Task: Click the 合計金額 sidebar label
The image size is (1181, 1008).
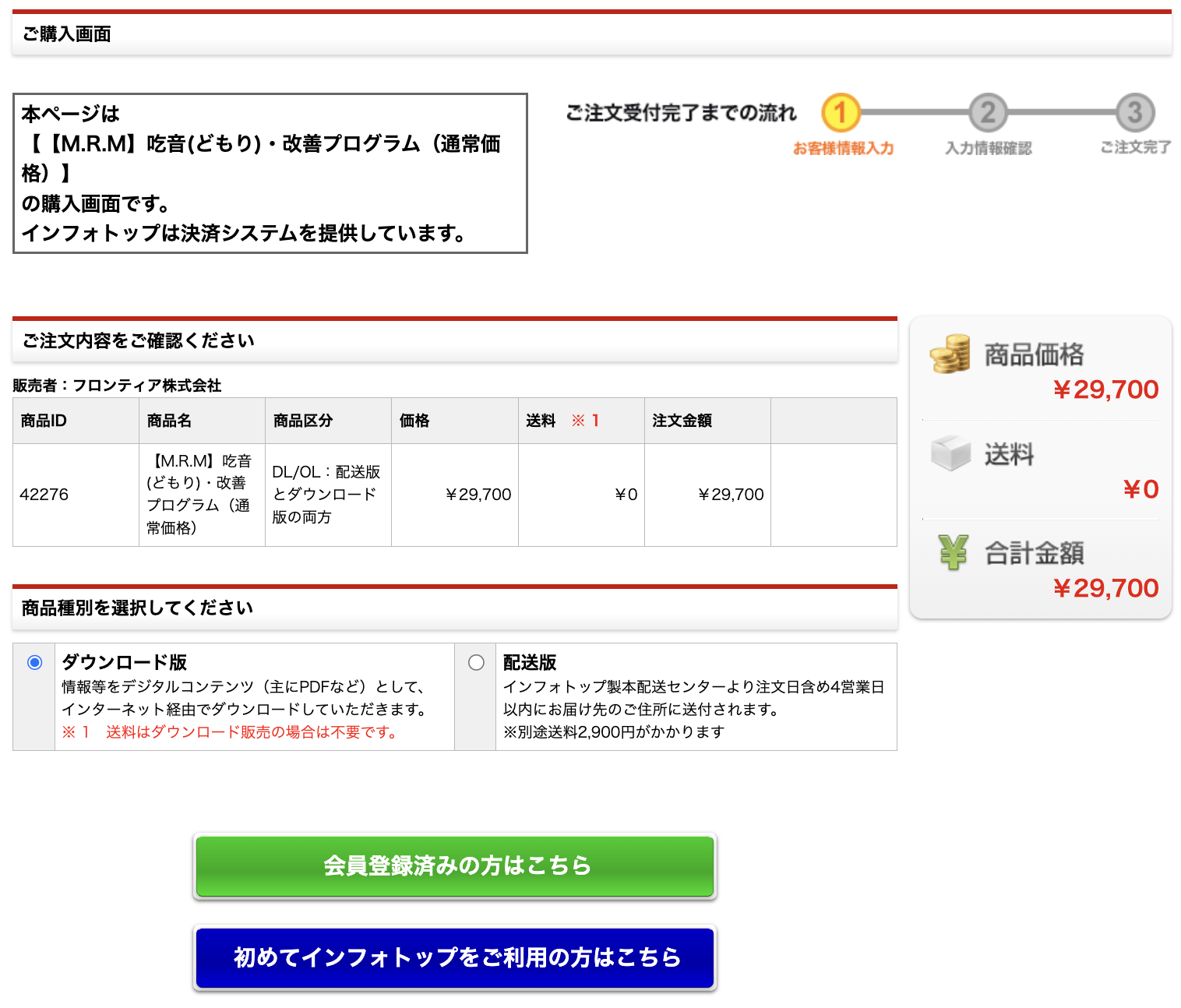Action: [x=1034, y=553]
